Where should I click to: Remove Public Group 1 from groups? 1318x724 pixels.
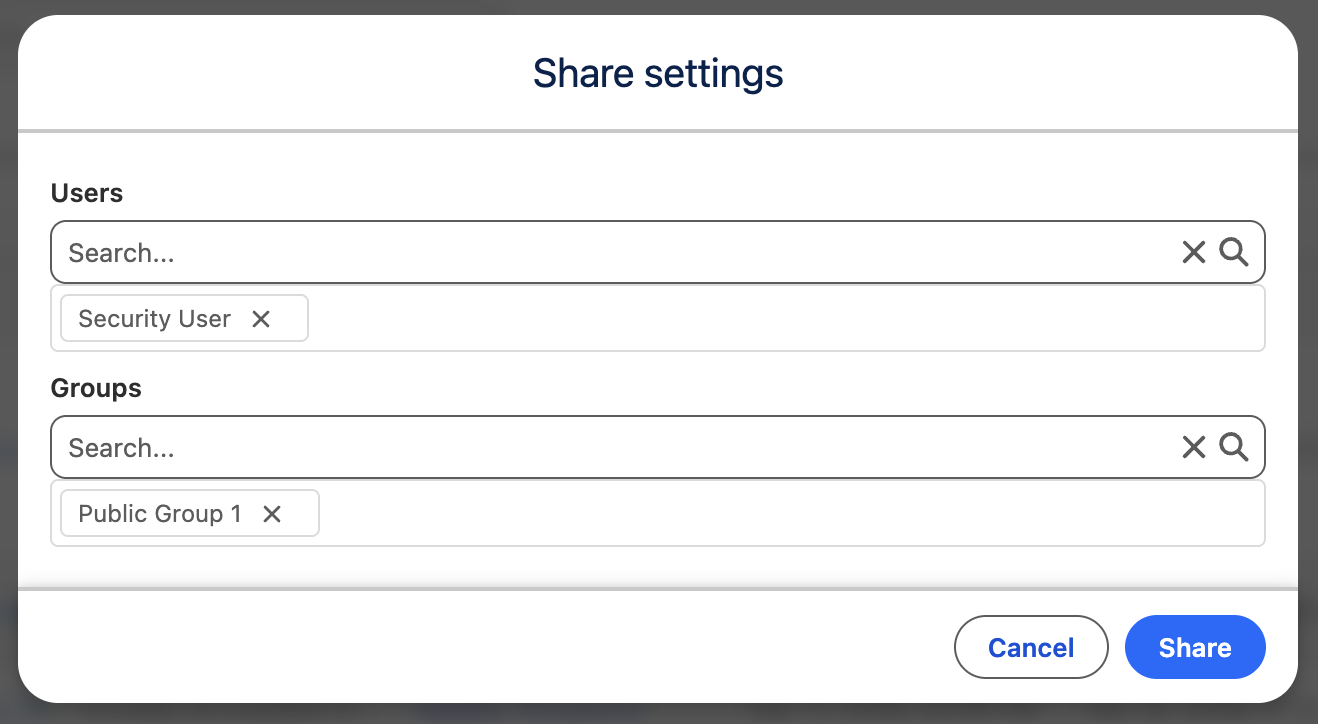point(272,514)
